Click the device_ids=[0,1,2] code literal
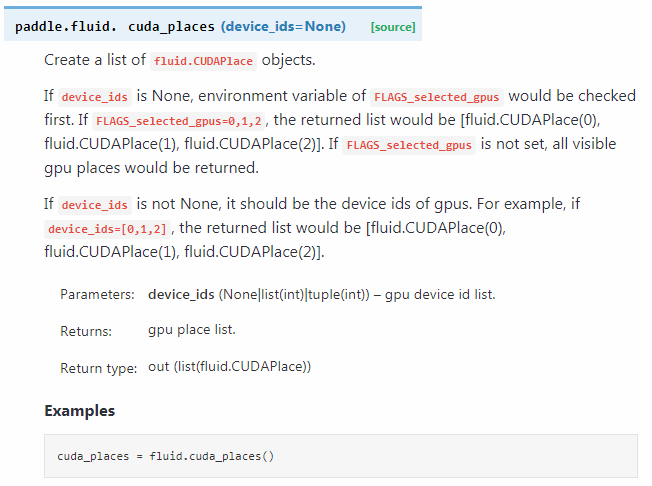Screen dimensions: 652x486 (x=109, y=229)
